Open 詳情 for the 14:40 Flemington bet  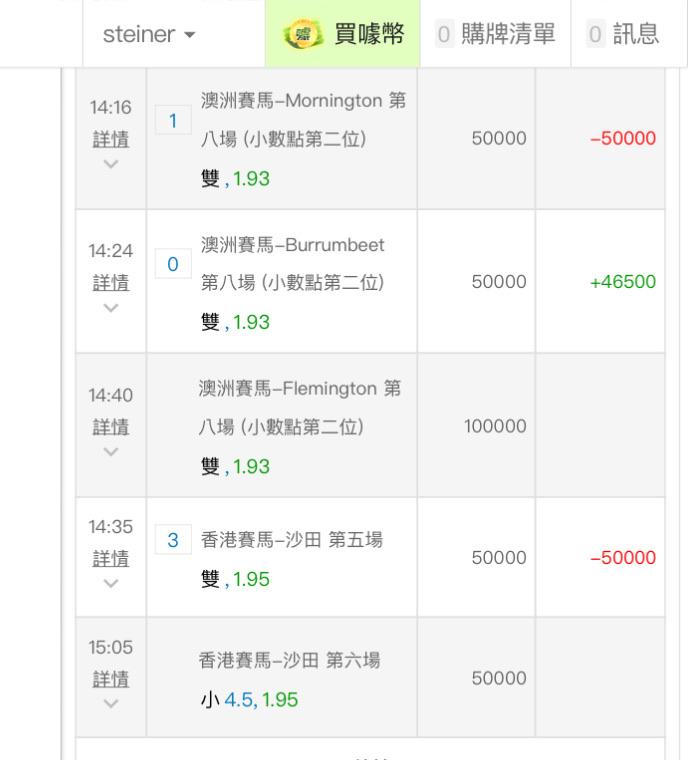(x=111, y=427)
